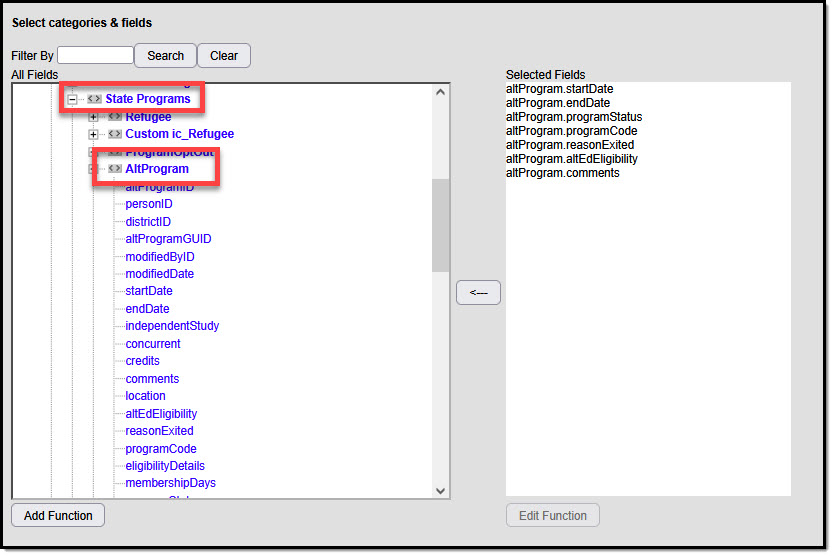833x556 pixels.
Task: Add the startDate field from All Fields
Action: (x=149, y=291)
